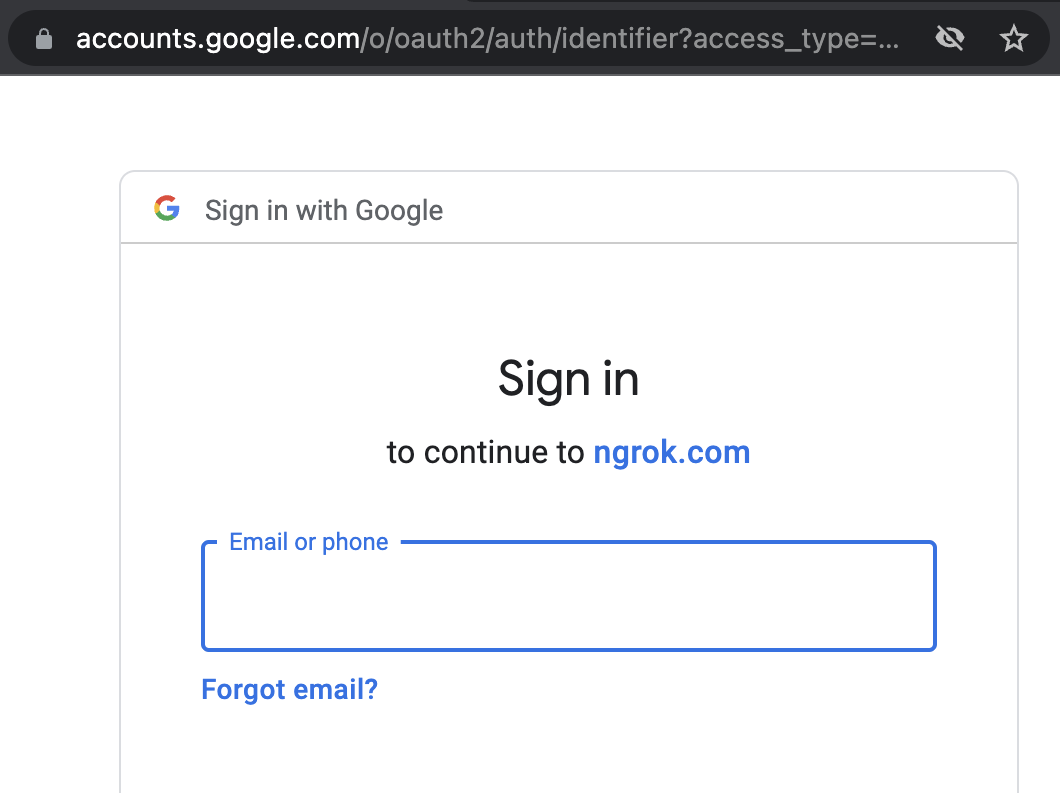Bookmark this page with the star icon
Viewport: 1060px width, 793px height.
point(1013,39)
